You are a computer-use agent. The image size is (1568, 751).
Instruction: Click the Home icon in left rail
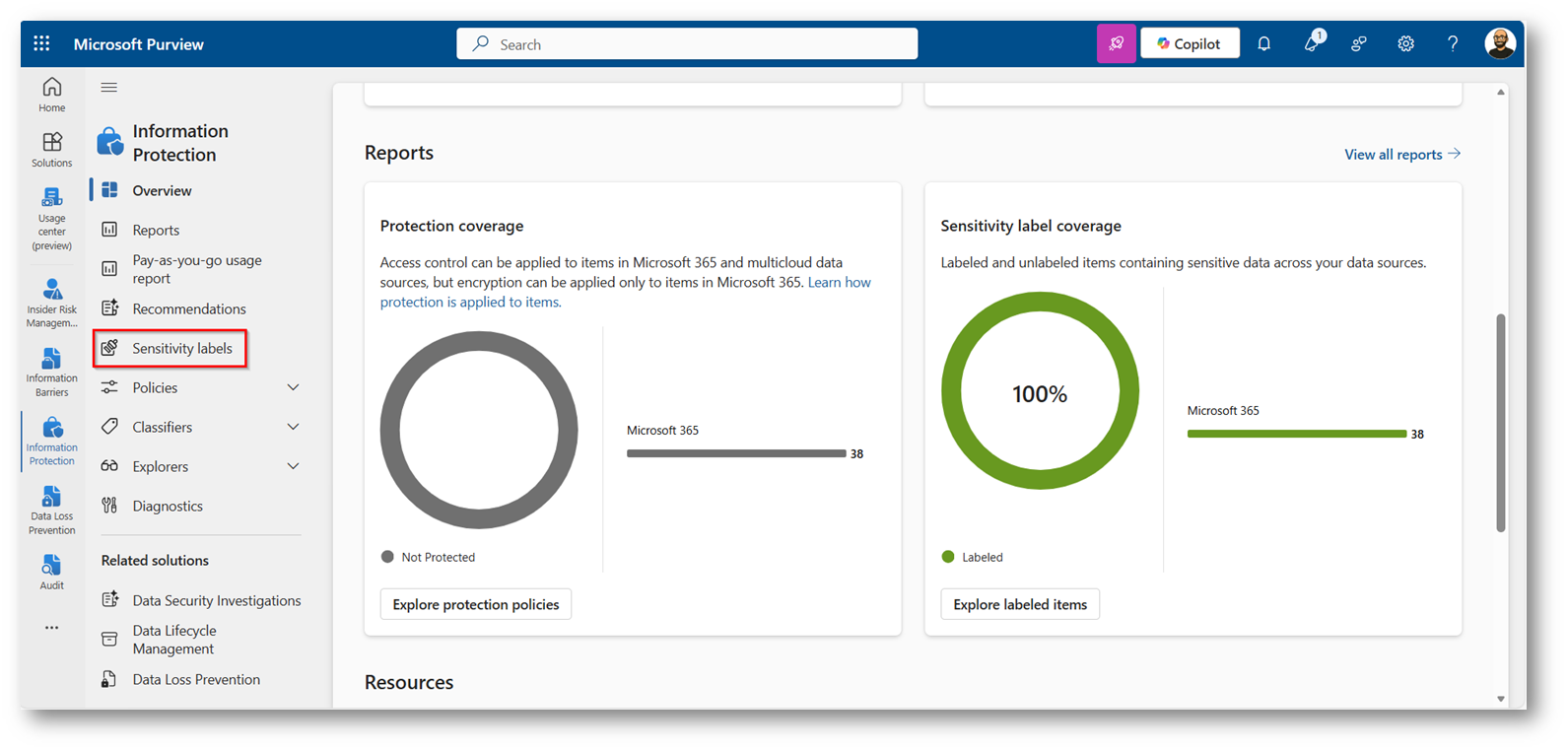51,94
